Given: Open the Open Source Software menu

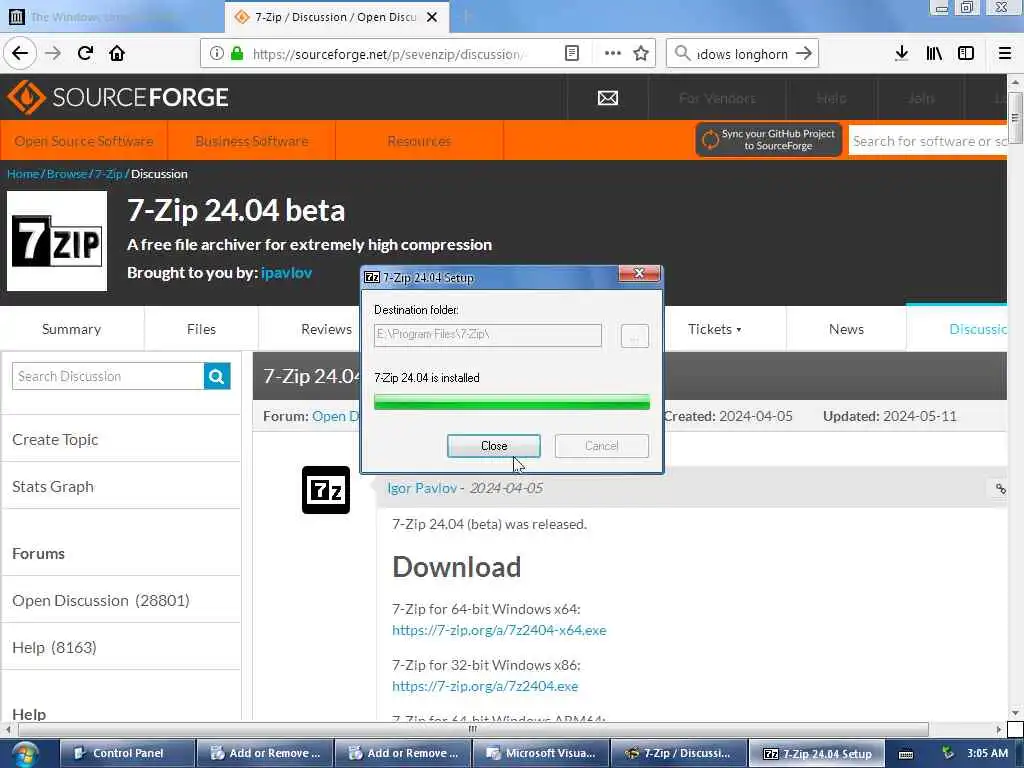Looking at the screenshot, I should pyautogui.click(x=84, y=141).
